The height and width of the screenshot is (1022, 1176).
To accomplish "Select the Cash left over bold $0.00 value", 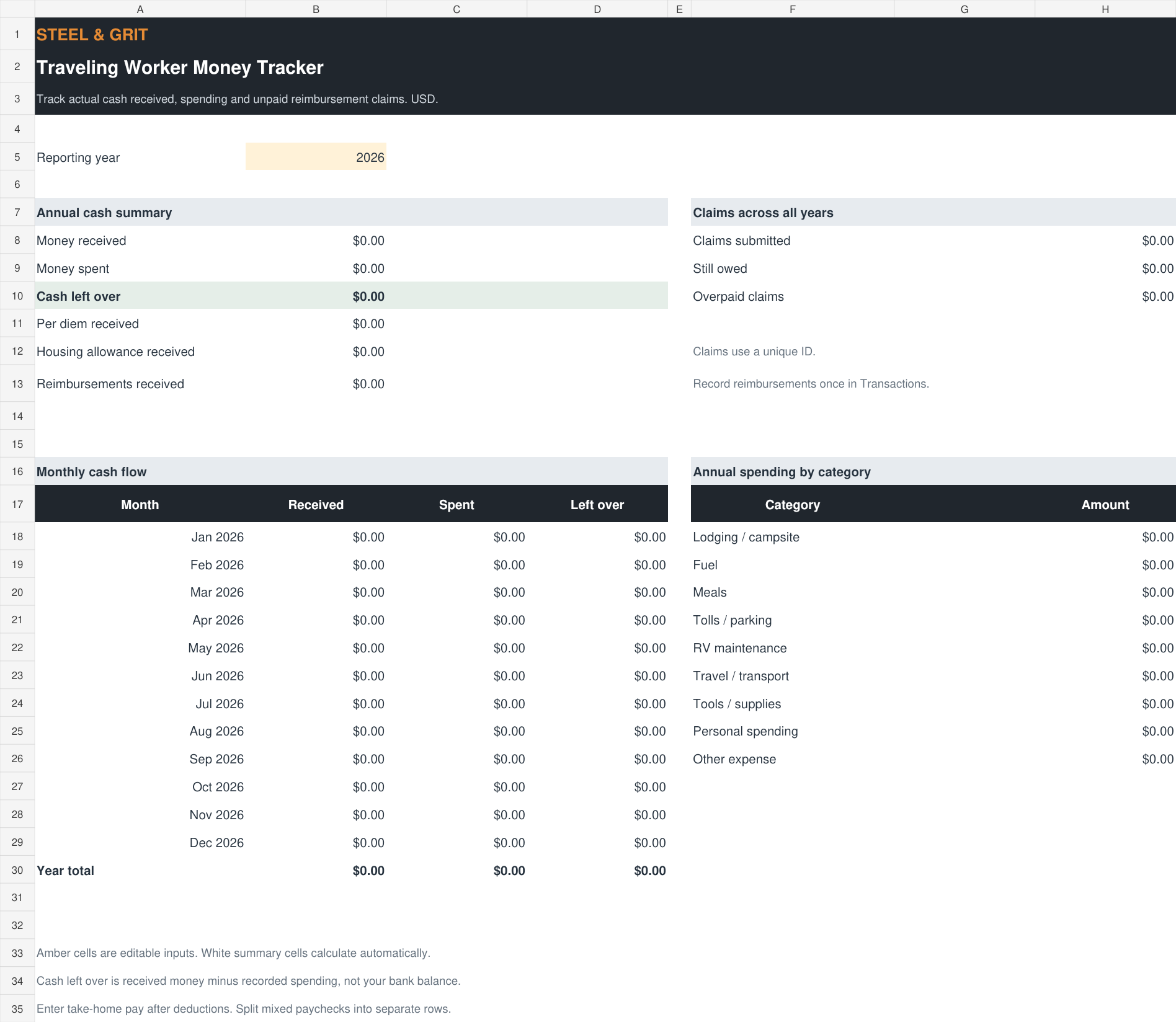I will (368, 296).
